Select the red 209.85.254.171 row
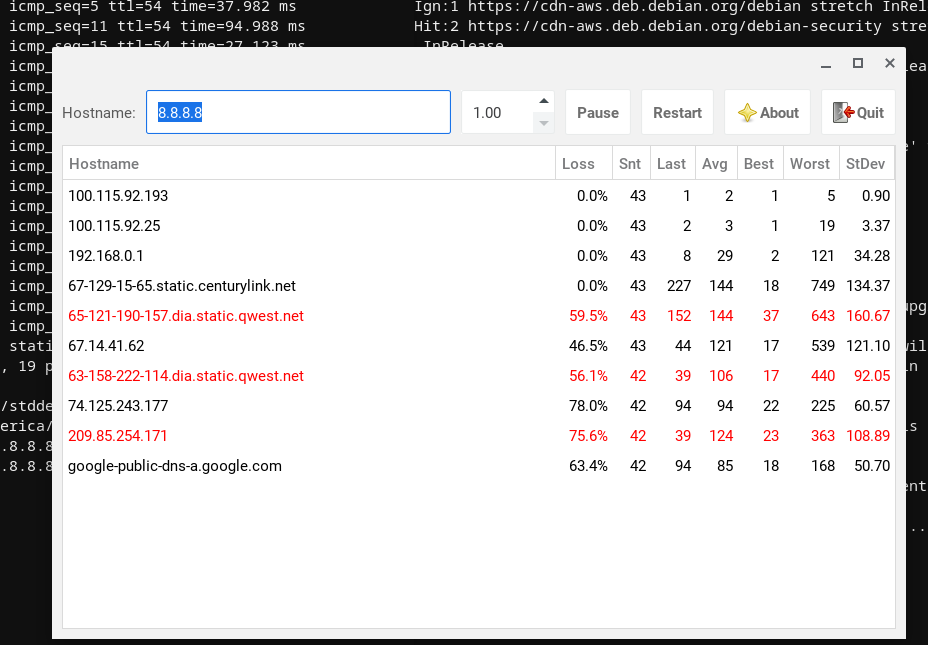This screenshot has width=928, height=645. point(118,436)
